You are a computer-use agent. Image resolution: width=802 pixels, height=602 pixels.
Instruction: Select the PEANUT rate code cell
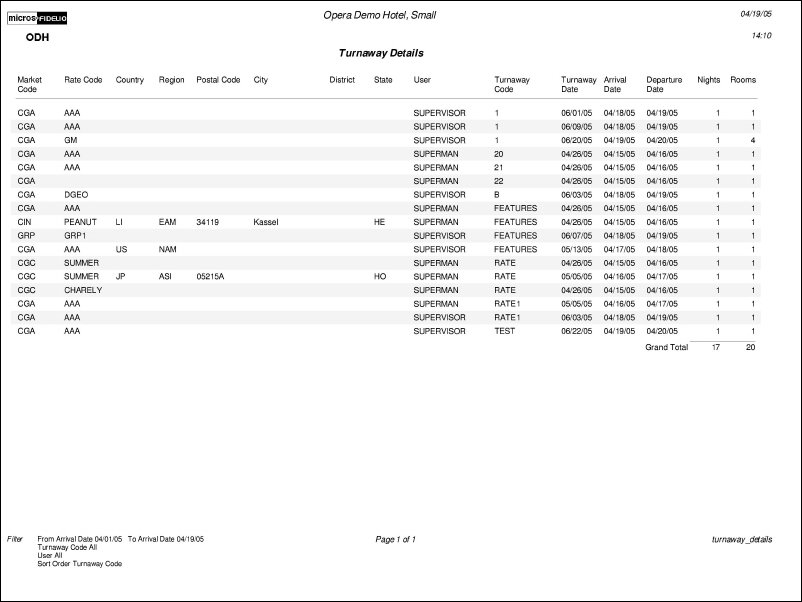[x=80, y=222]
